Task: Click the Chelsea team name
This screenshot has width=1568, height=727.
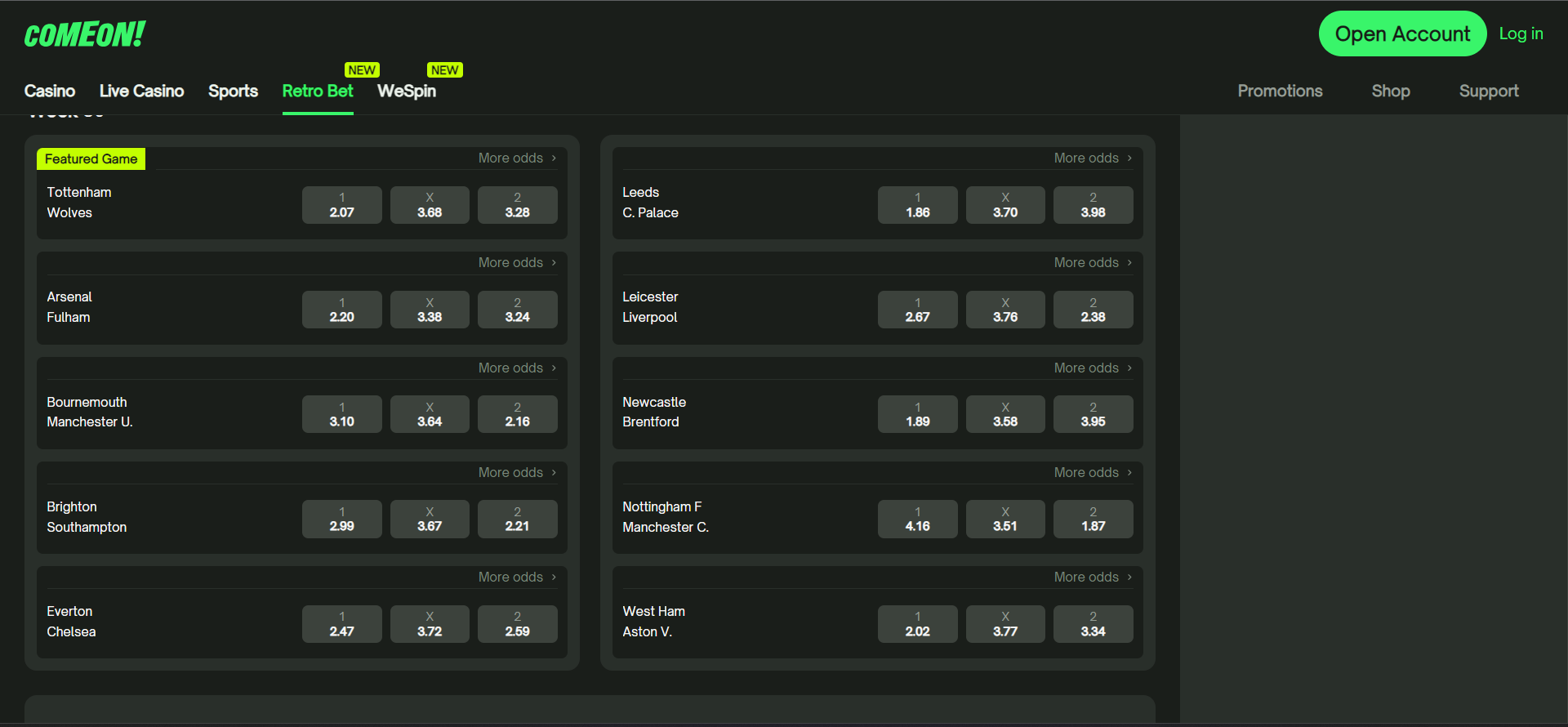Action: [71, 631]
